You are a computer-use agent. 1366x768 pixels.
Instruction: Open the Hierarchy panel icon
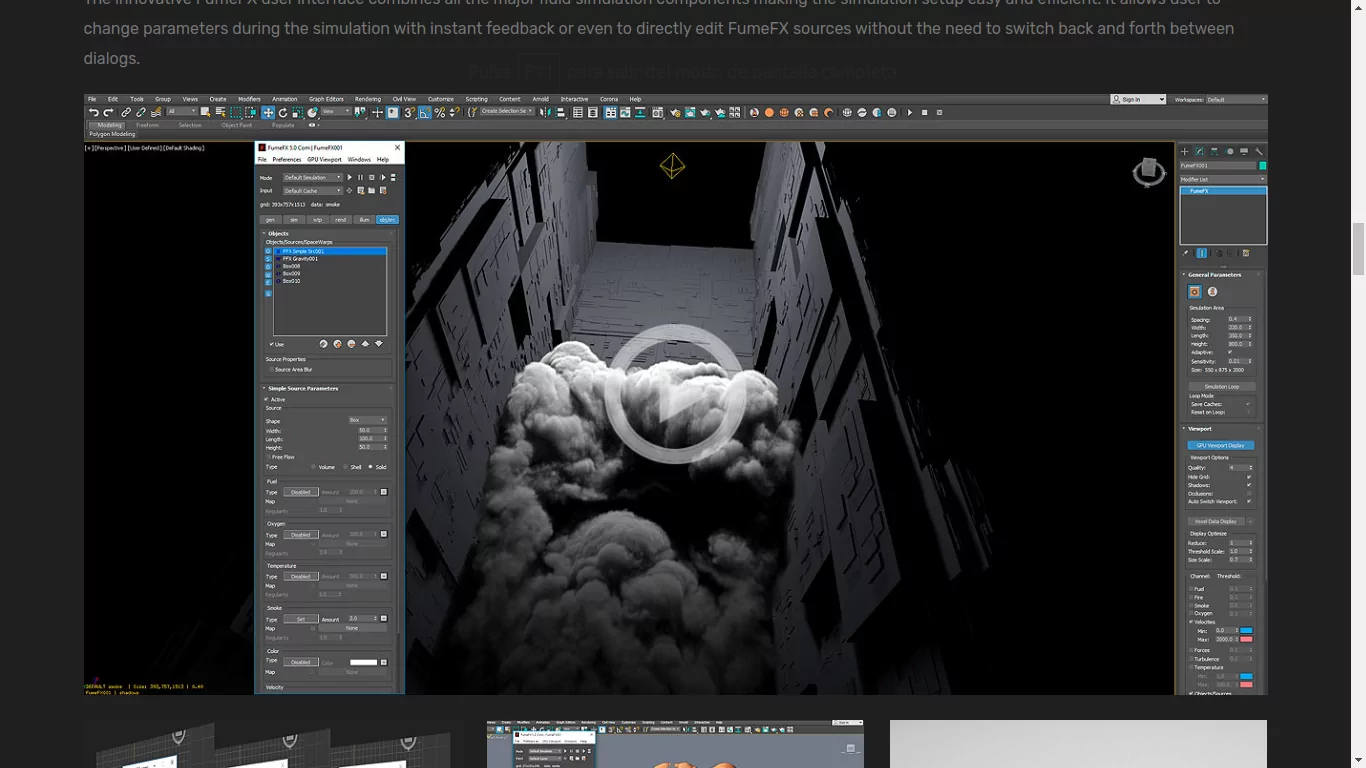pyautogui.click(x=1214, y=151)
